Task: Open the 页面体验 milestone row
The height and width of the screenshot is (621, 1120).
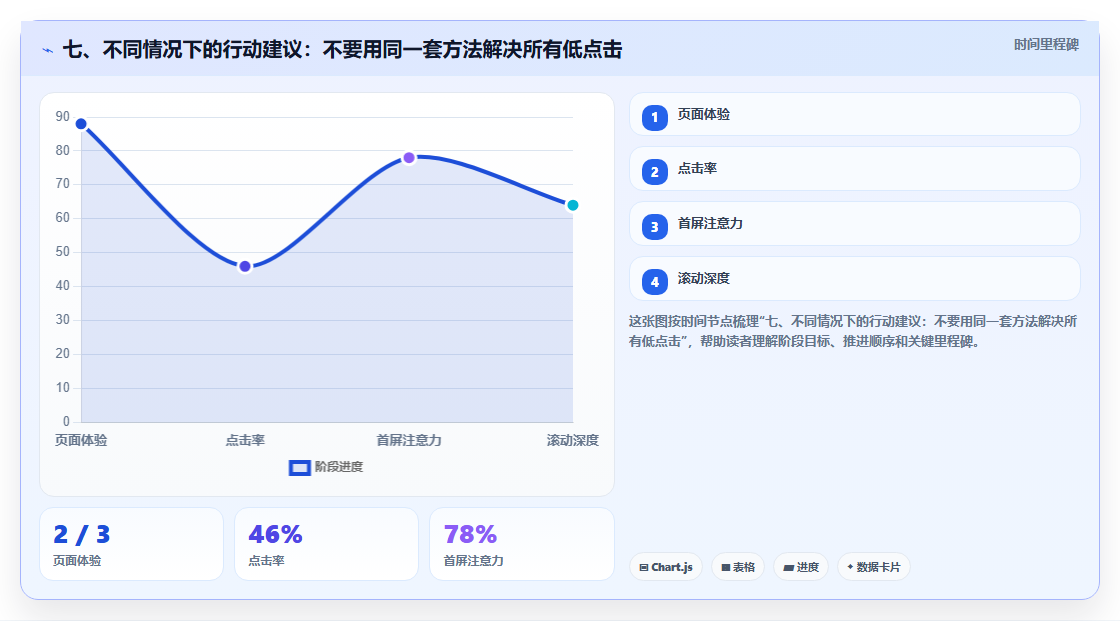Action: tap(854, 114)
